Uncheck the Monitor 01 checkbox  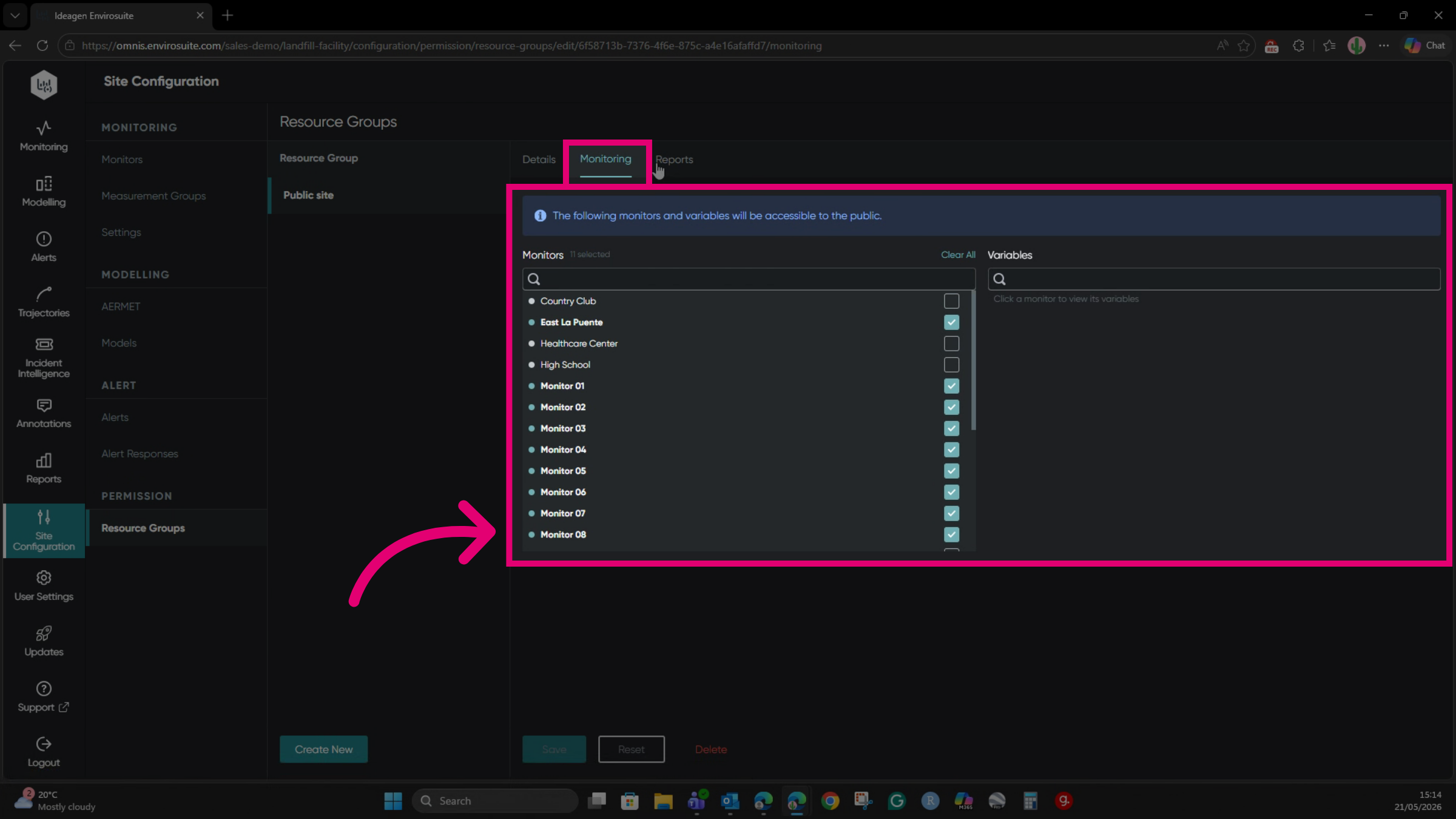pyautogui.click(x=951, y=386)
